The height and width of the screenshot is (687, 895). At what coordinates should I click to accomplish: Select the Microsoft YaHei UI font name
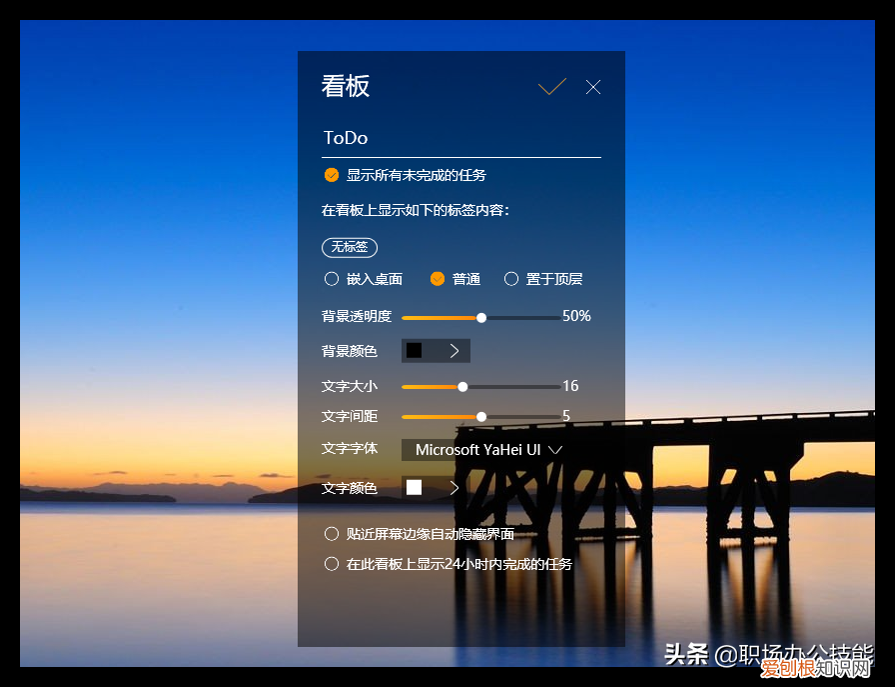pos(478,450)
